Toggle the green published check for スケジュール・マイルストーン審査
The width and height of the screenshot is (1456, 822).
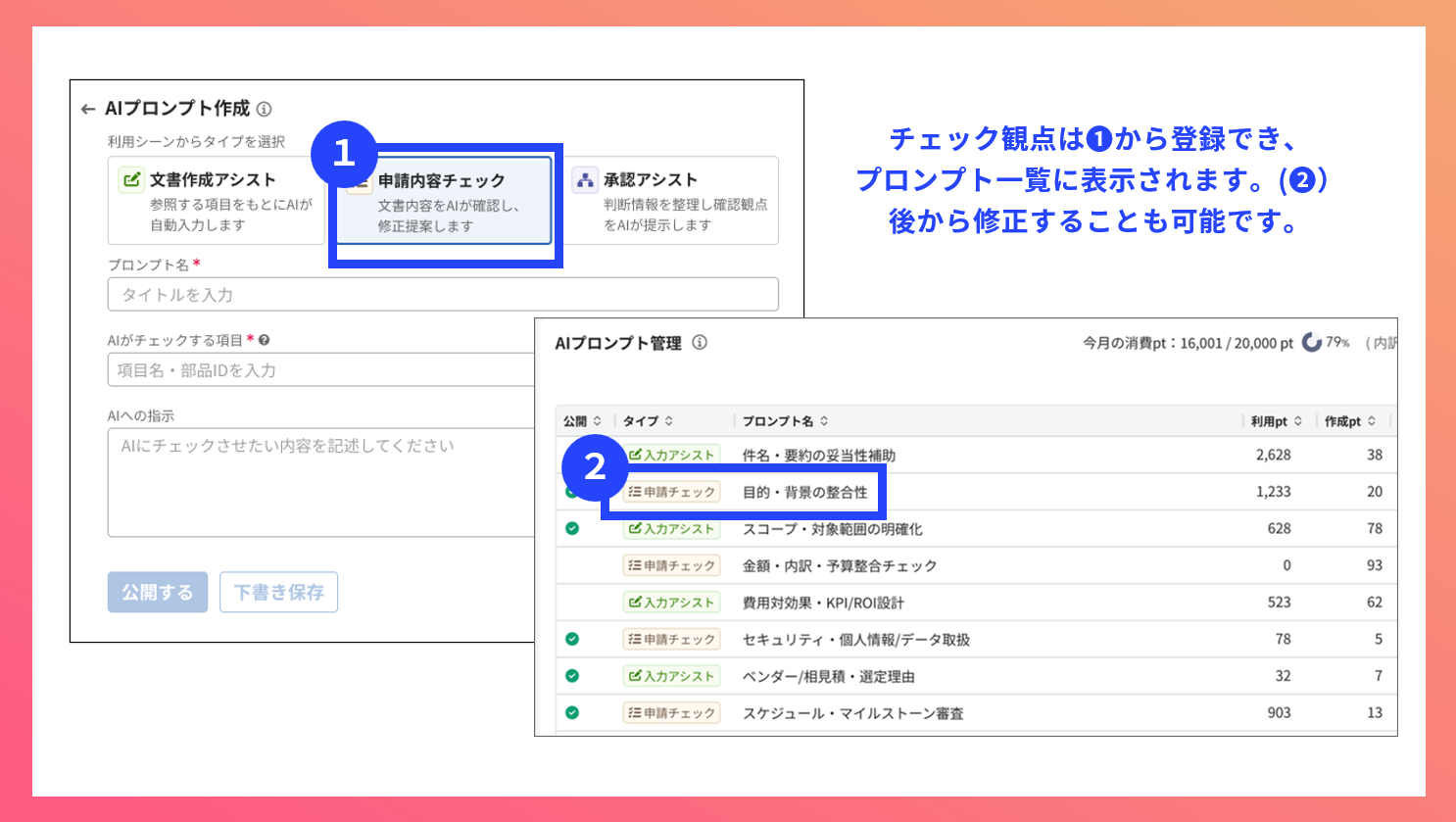(572, 713)
